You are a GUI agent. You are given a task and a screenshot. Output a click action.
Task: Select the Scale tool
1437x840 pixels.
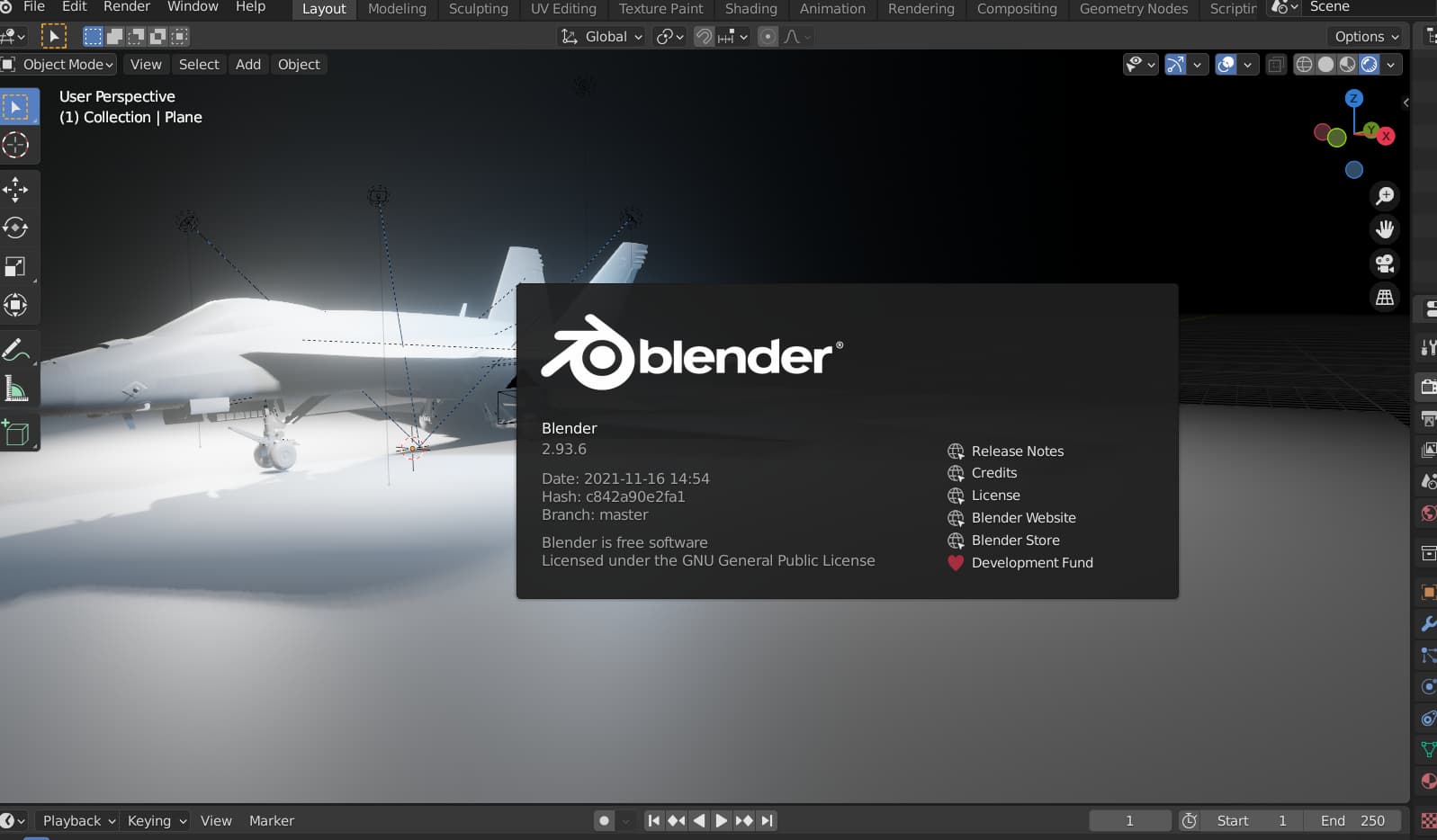[16, 266]
